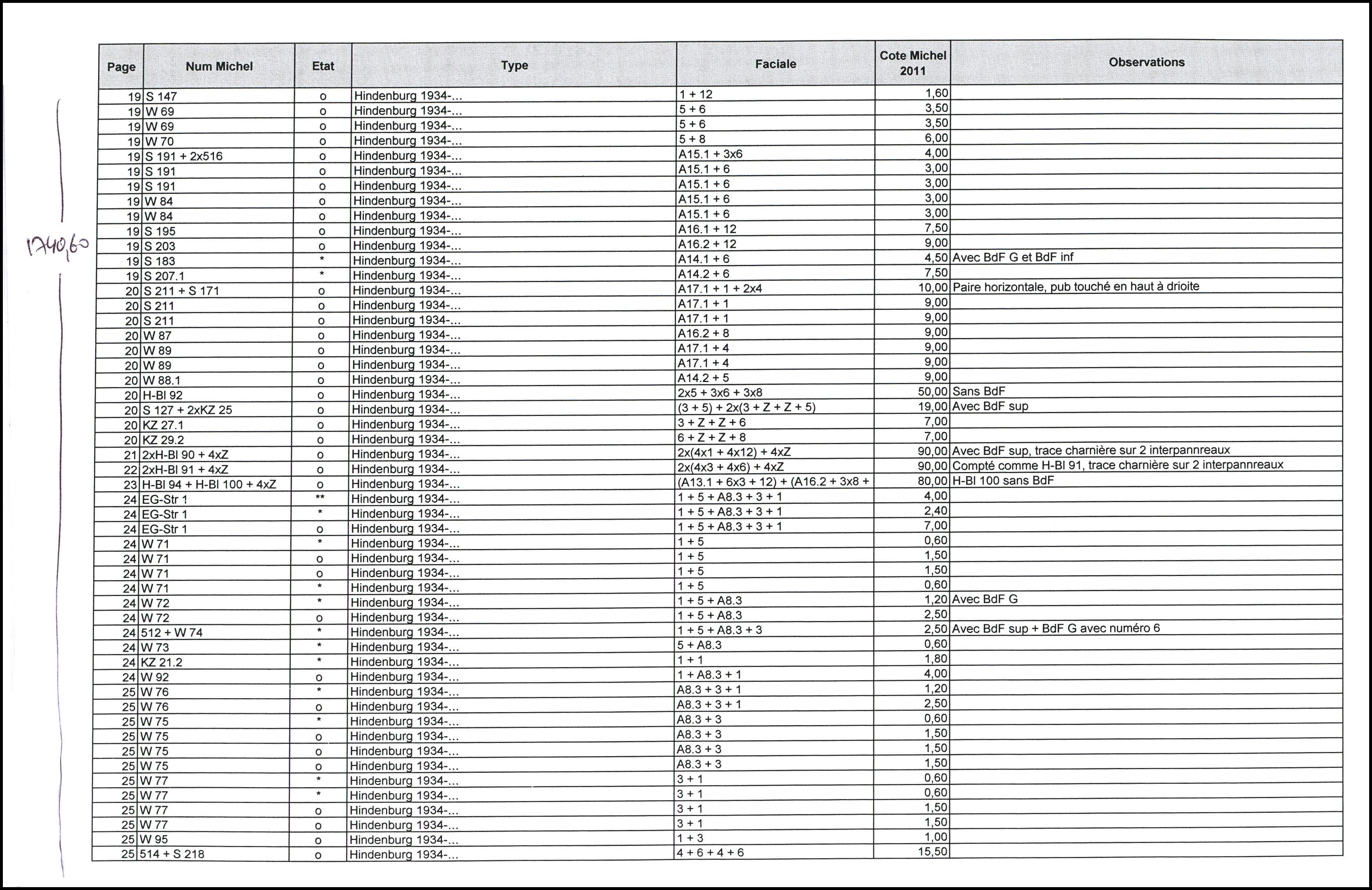Select the 514 + S 218 cell
Image resolution: width=1372 pixels, height=890 pixels.
click(172, 854)
